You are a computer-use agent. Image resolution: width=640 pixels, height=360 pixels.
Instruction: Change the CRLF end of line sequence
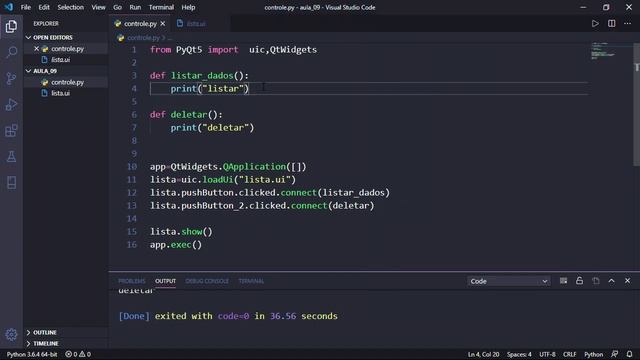(x=570, y=354)
